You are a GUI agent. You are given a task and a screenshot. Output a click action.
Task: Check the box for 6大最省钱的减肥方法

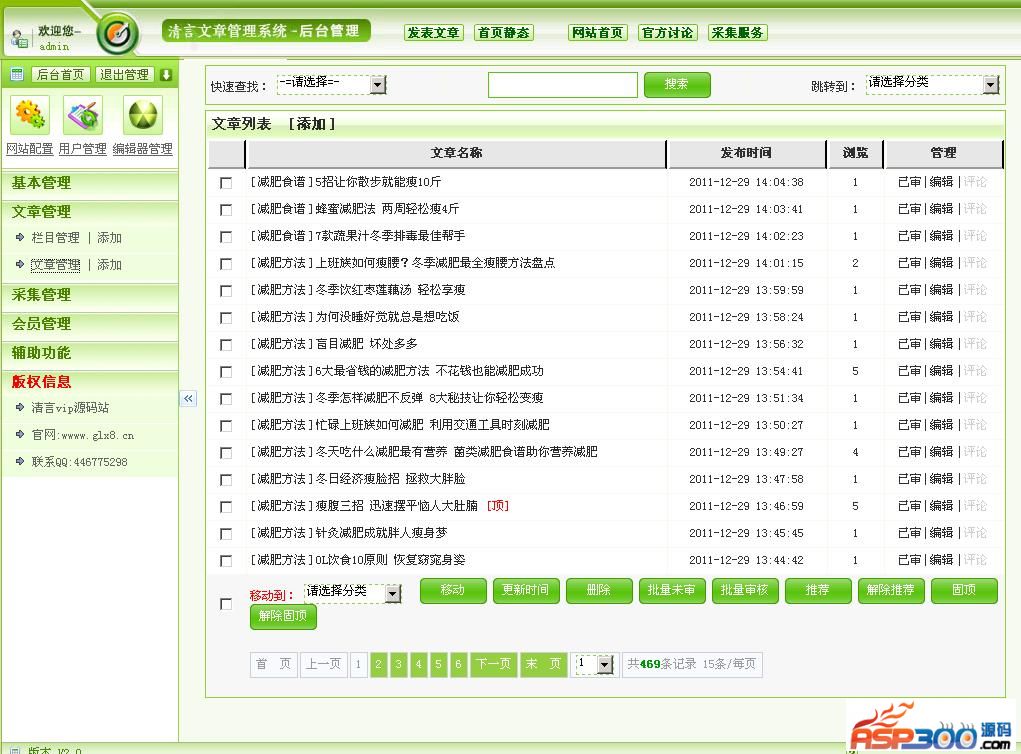point(226,372)
